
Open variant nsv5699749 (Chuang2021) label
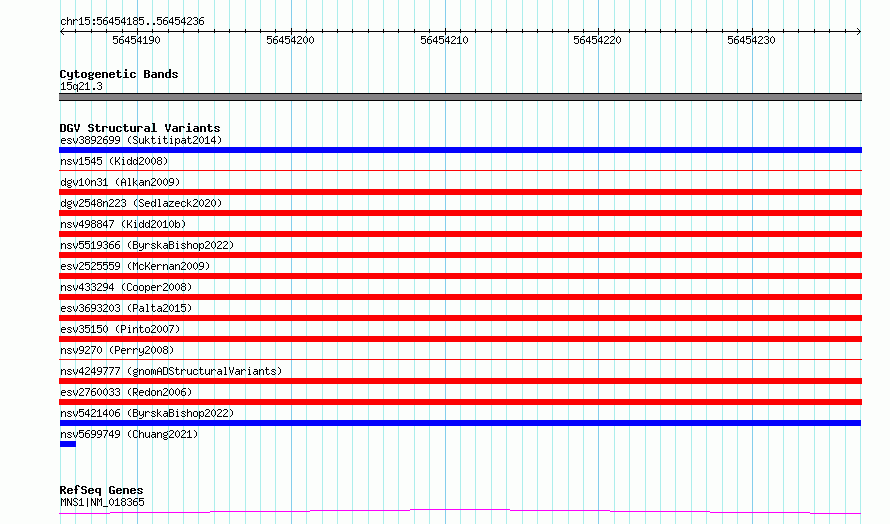click(129, 434)
